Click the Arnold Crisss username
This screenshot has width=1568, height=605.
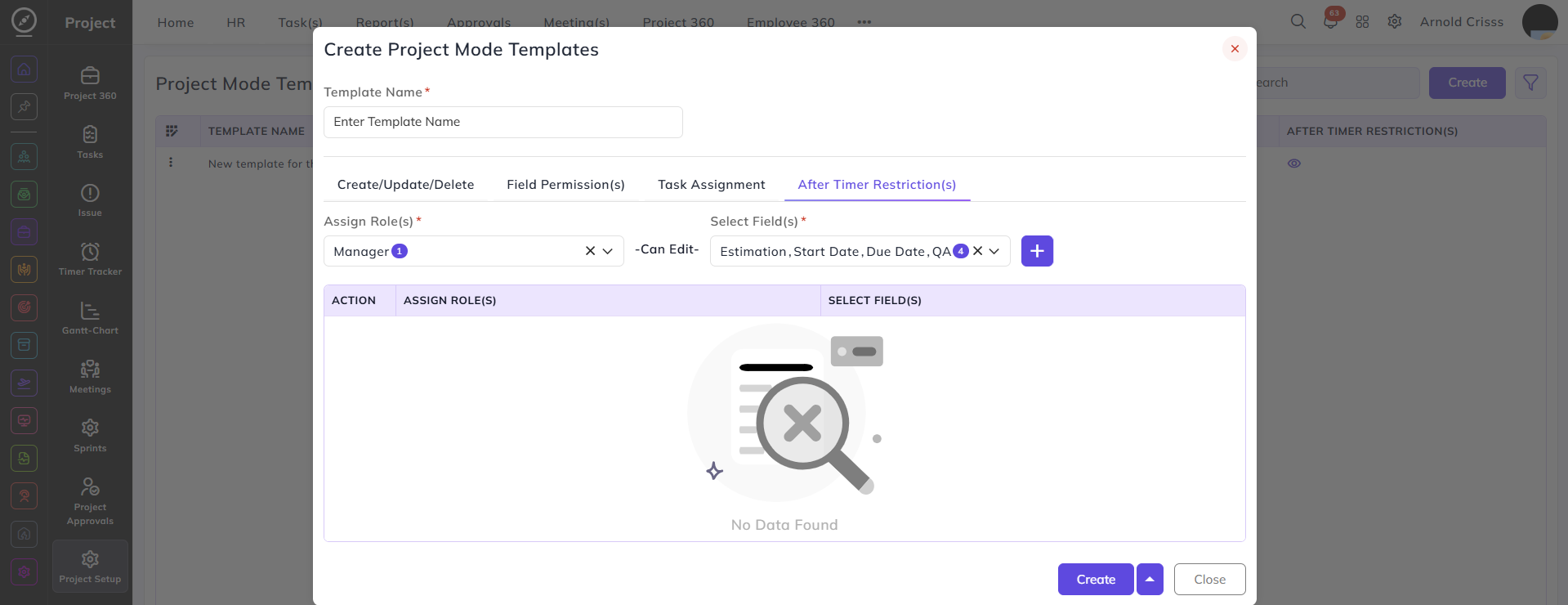coord(1461,22)
